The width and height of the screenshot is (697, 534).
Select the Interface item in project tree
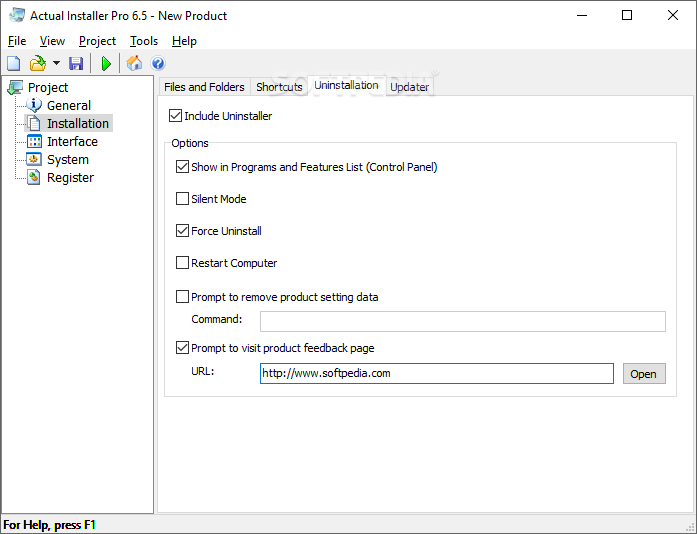click(x=72, y=142)
